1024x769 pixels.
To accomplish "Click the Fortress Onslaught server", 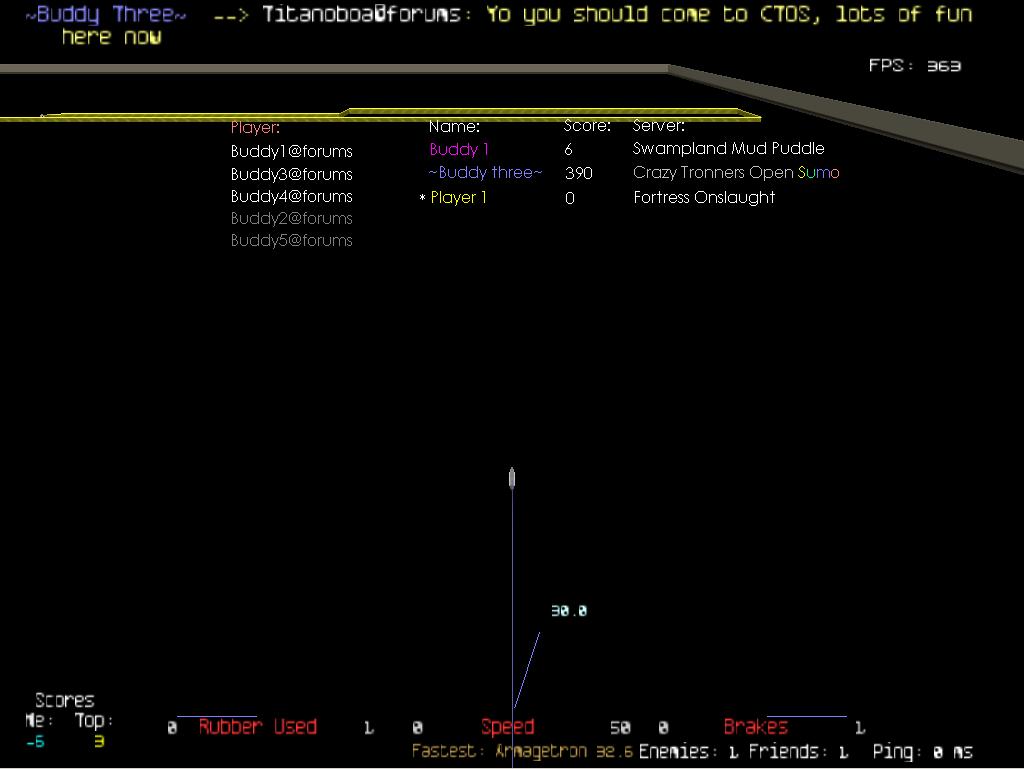I will click(704, 197).
